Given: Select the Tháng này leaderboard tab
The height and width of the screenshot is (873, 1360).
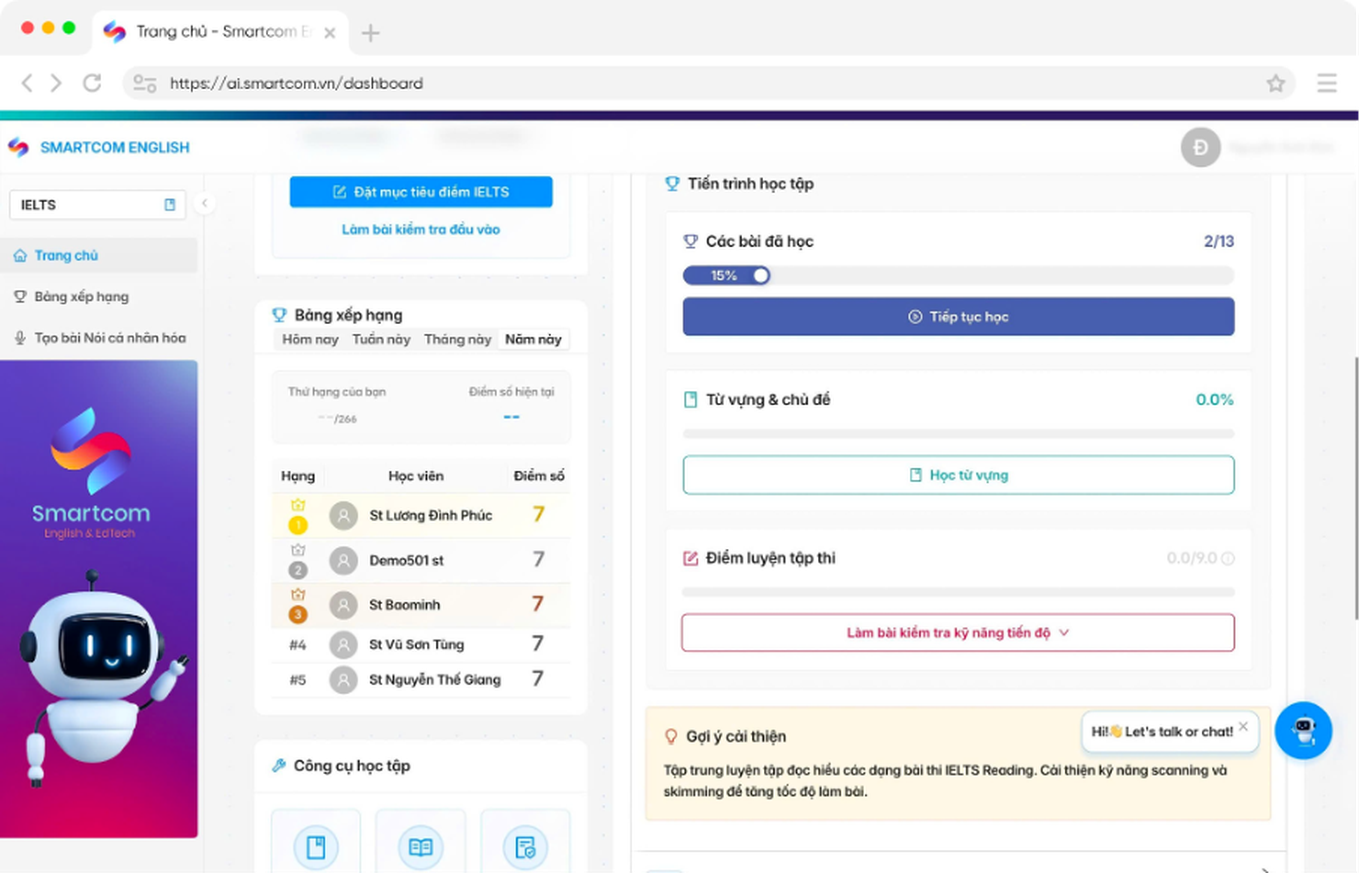Looking at the screenshot, I should click(457, 340).
